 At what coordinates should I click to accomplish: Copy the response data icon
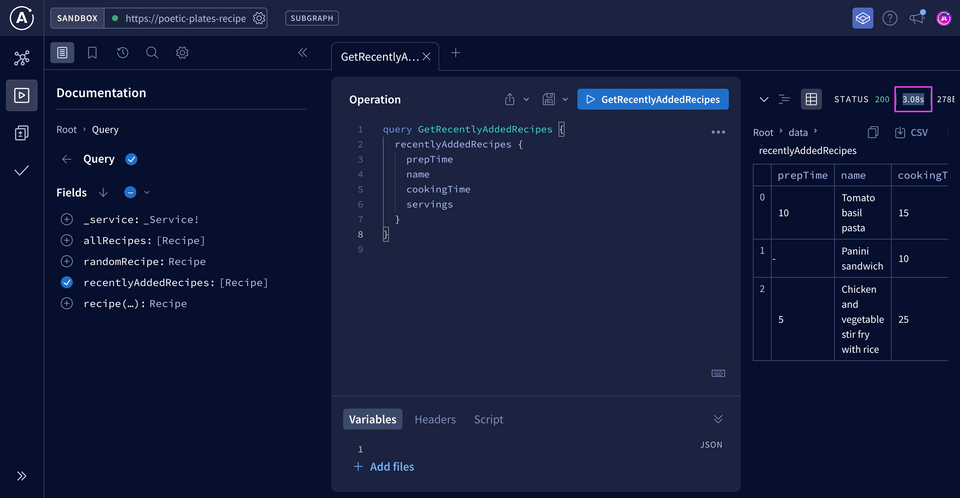point(873,132)
